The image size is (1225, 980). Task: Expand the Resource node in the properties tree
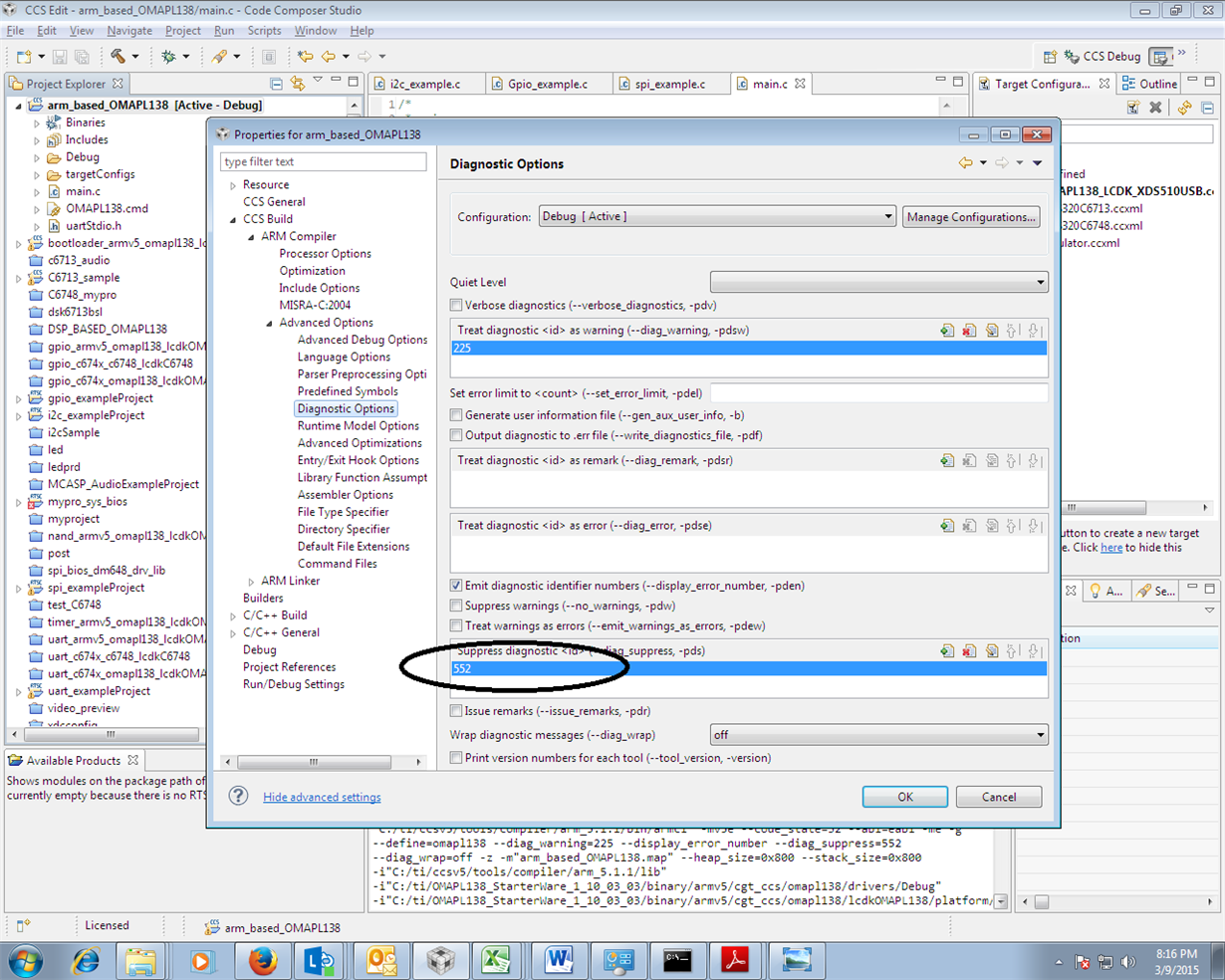(233, 185)
